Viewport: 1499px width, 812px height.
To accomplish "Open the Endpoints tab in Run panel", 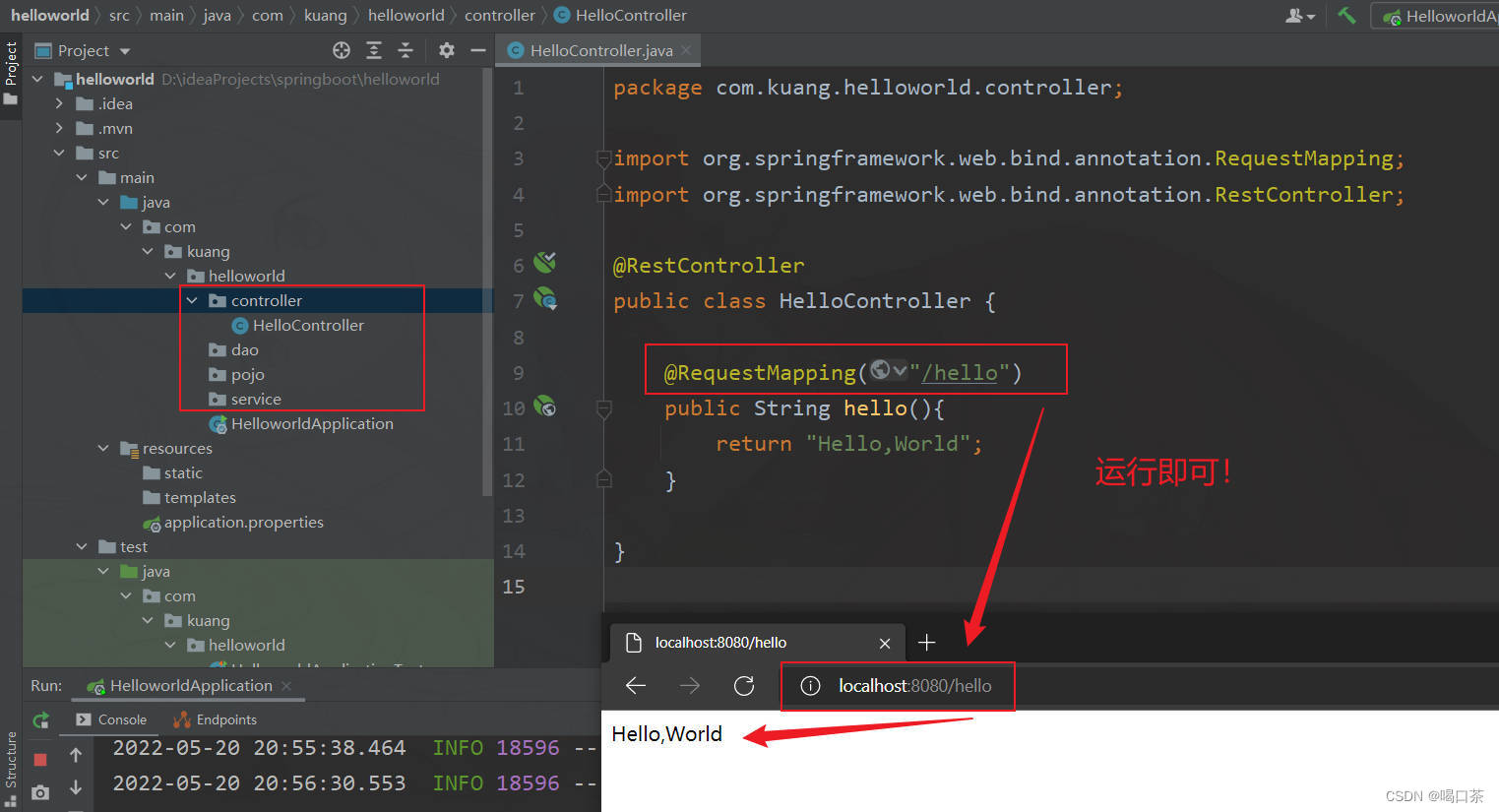I will pos(215,720).
